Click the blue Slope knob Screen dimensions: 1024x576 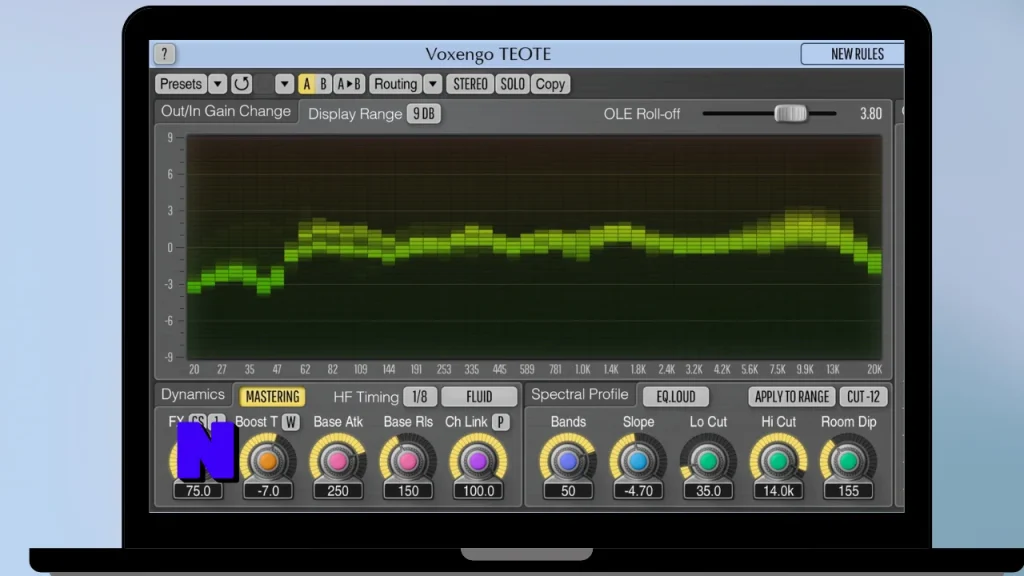638,461
